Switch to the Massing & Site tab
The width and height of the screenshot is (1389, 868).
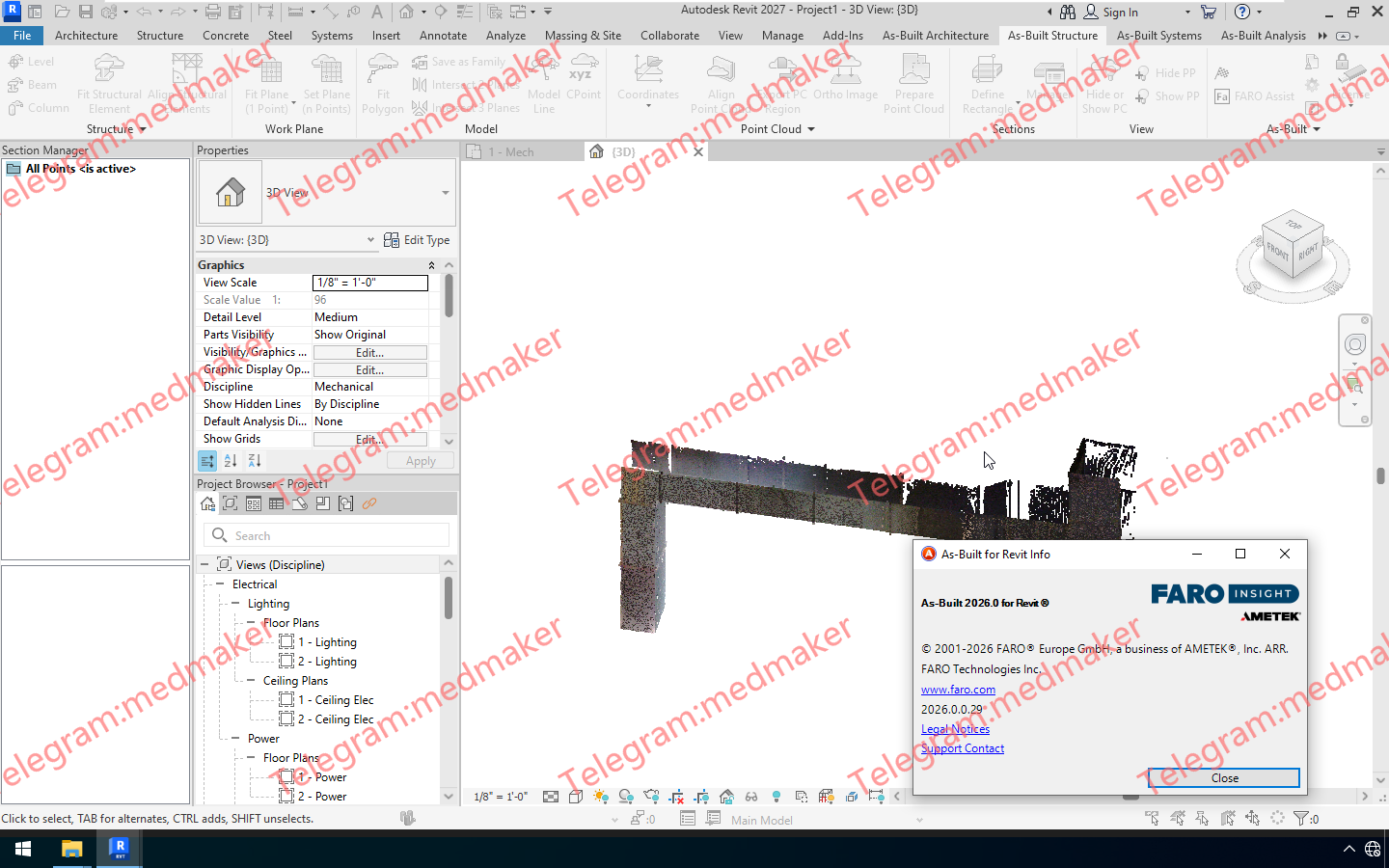click(x=583, y=36)
